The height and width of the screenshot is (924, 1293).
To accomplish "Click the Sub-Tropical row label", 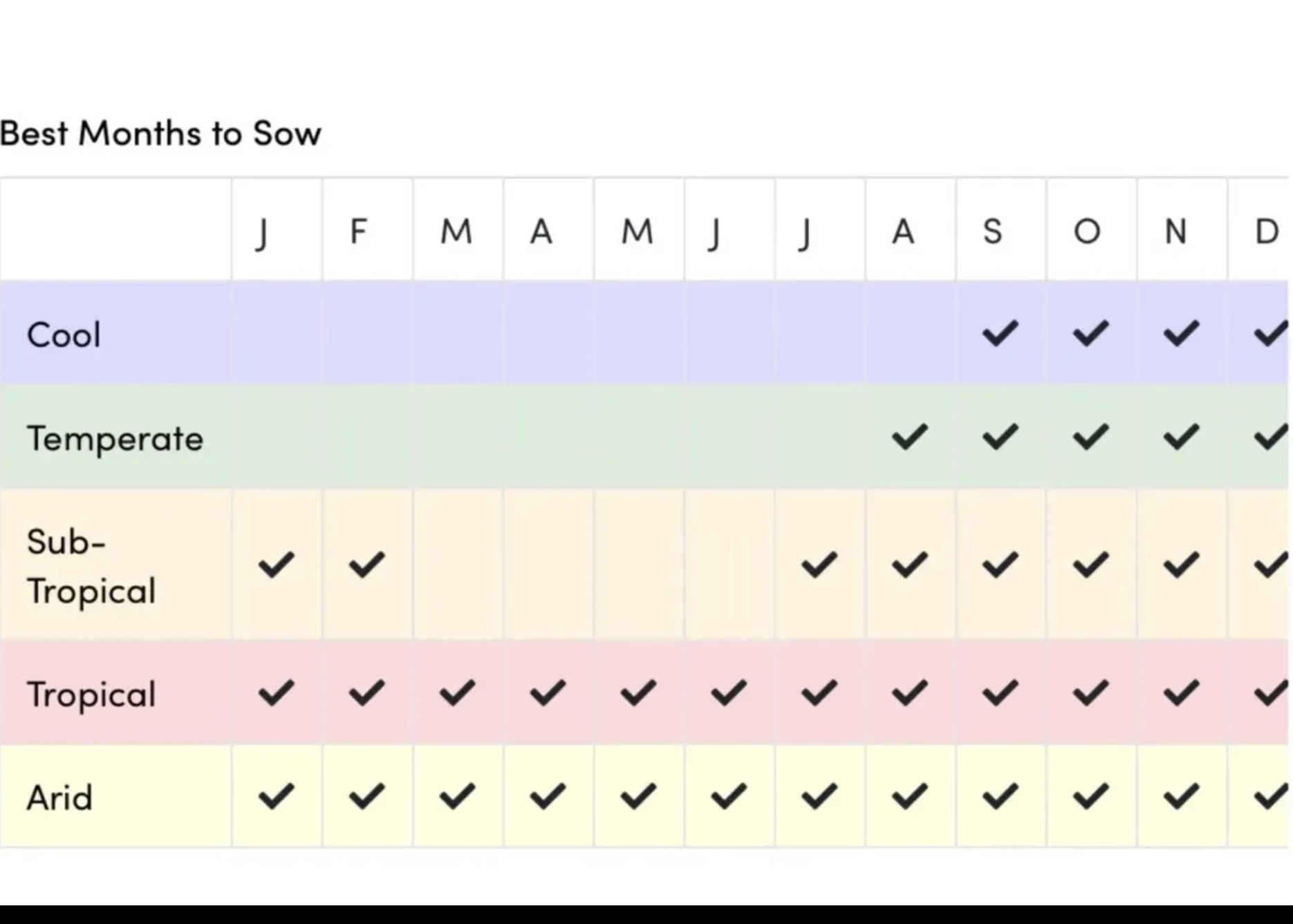I will [91, 566].
